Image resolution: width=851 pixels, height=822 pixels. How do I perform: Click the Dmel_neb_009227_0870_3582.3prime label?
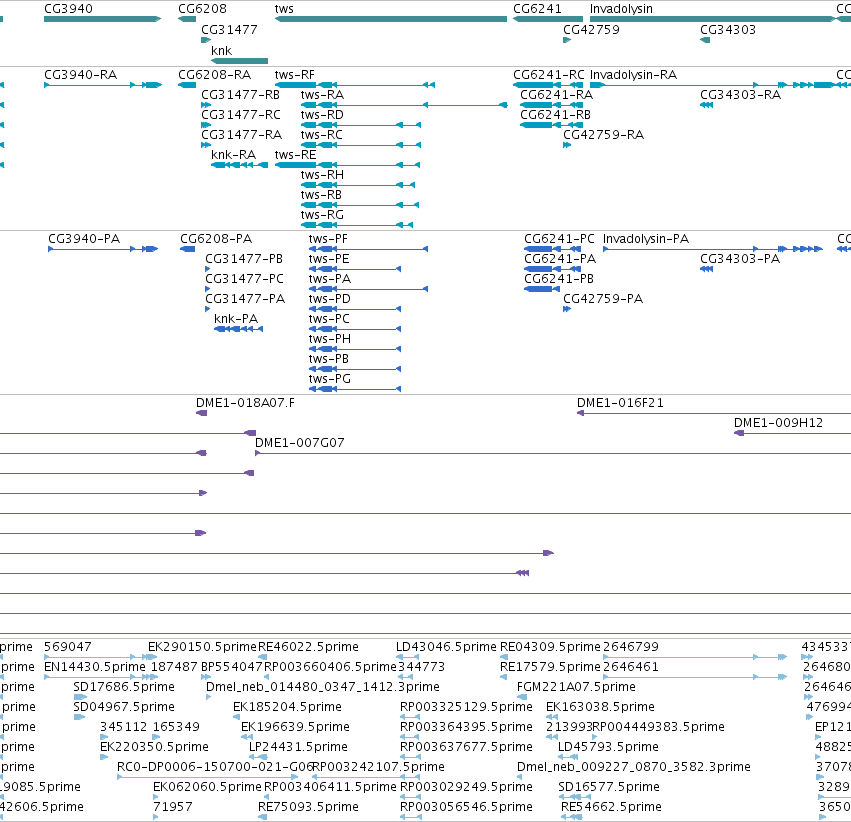[x=634, y=767]
